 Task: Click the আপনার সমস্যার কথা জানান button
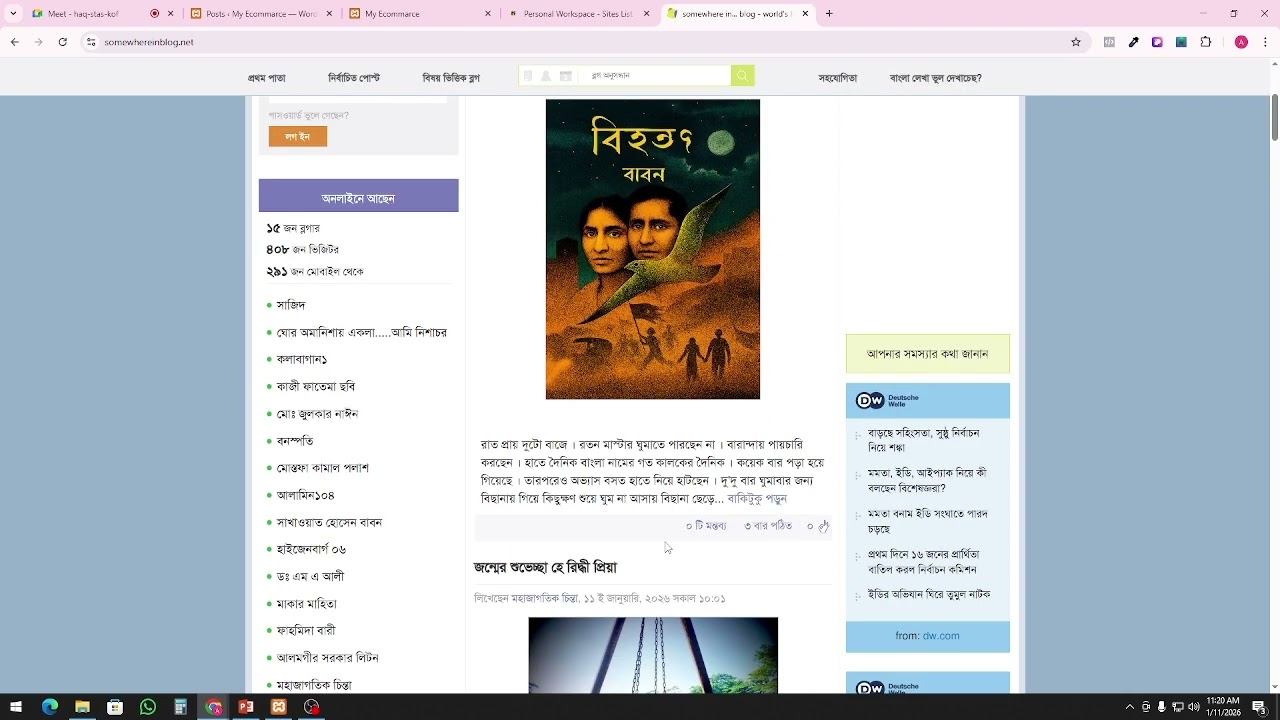(x=928, y=354)
